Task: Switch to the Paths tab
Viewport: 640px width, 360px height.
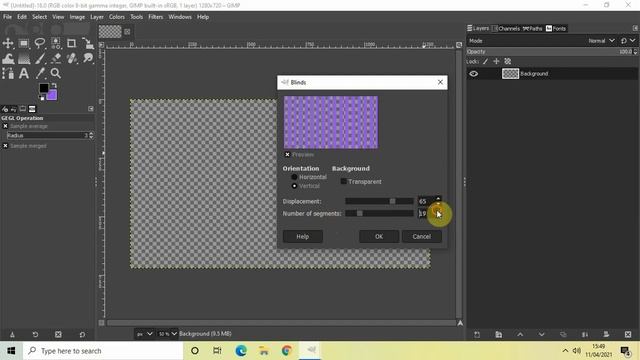Action: click(x=533, y=28)
